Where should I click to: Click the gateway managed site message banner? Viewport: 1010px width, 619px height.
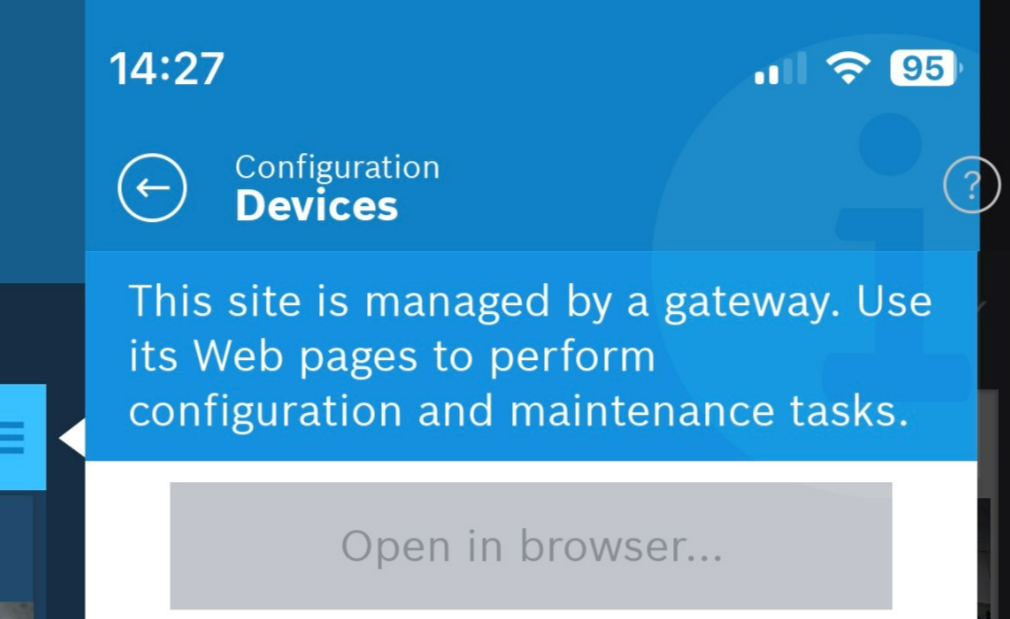tap(531, 356)
